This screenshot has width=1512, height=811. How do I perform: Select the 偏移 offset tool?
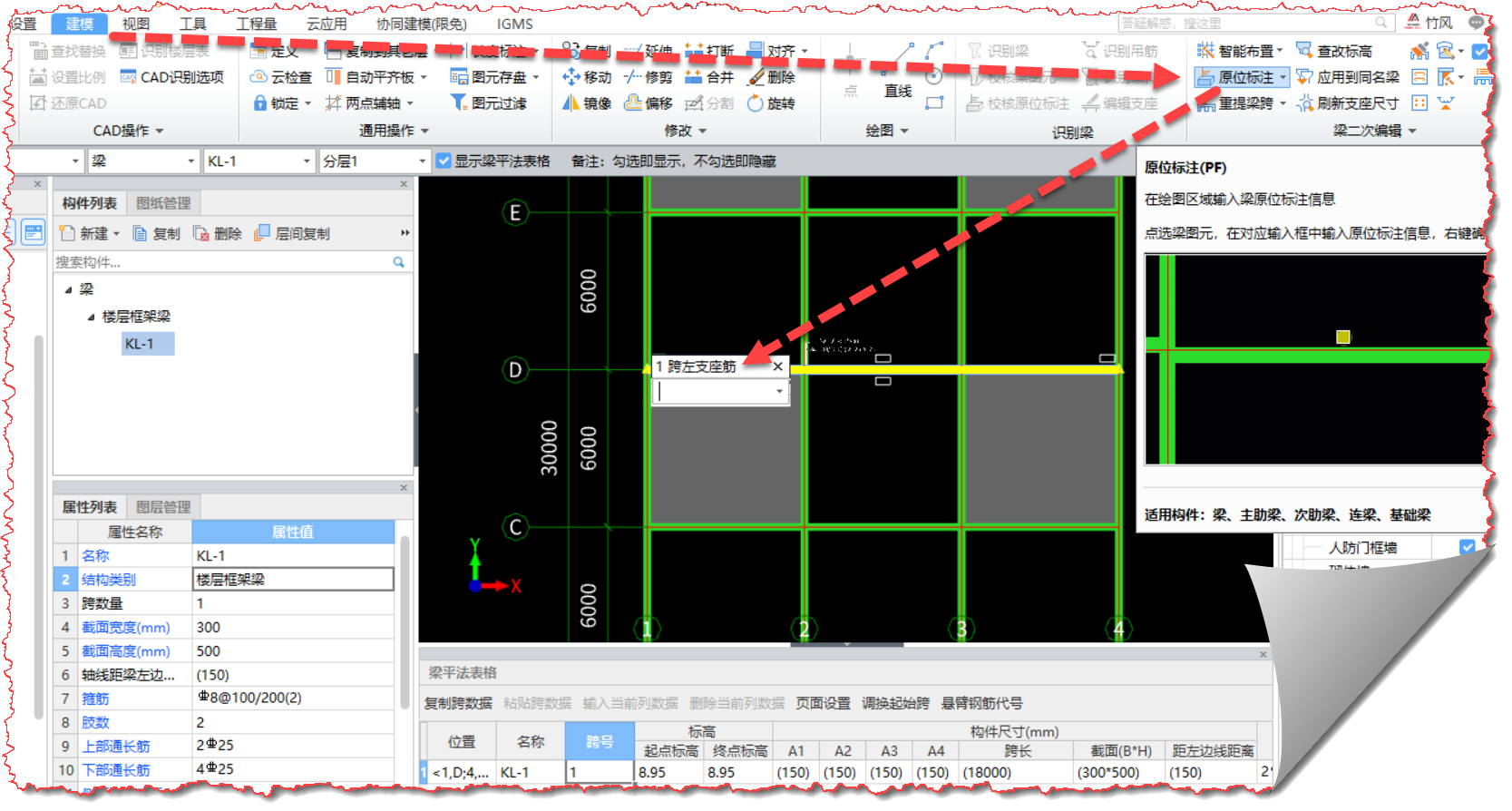coord(649,103)
